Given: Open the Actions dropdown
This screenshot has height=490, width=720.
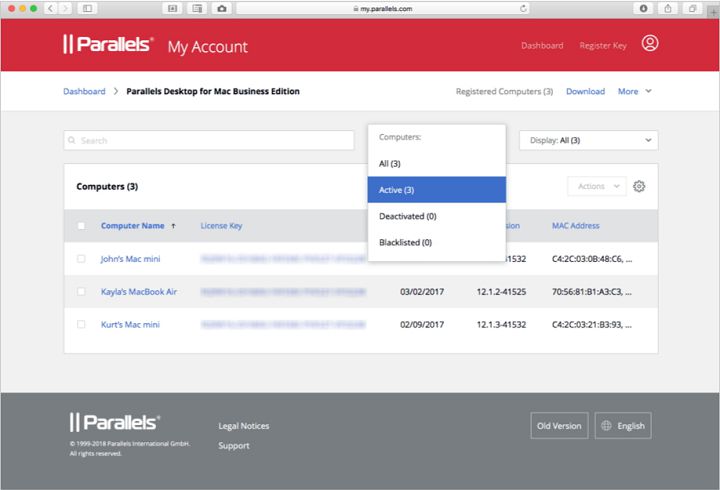Looking at the screenshot, I should click(x=597, y=186).
